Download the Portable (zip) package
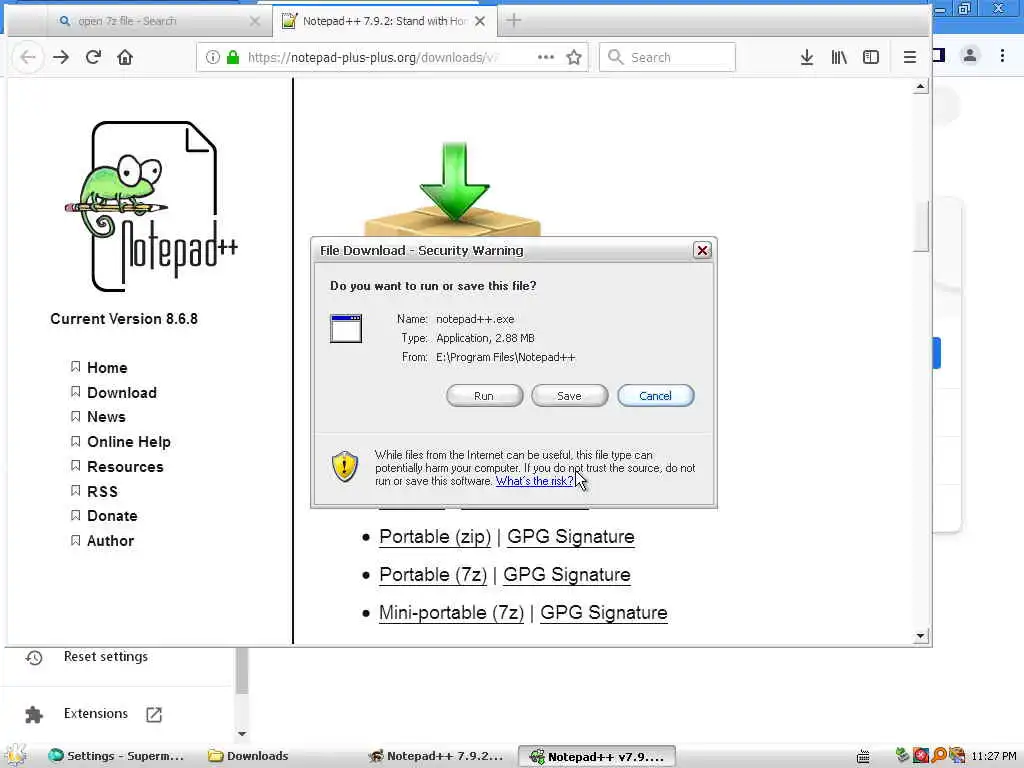The image size is (1024, 768). click(x=435, y=537)
